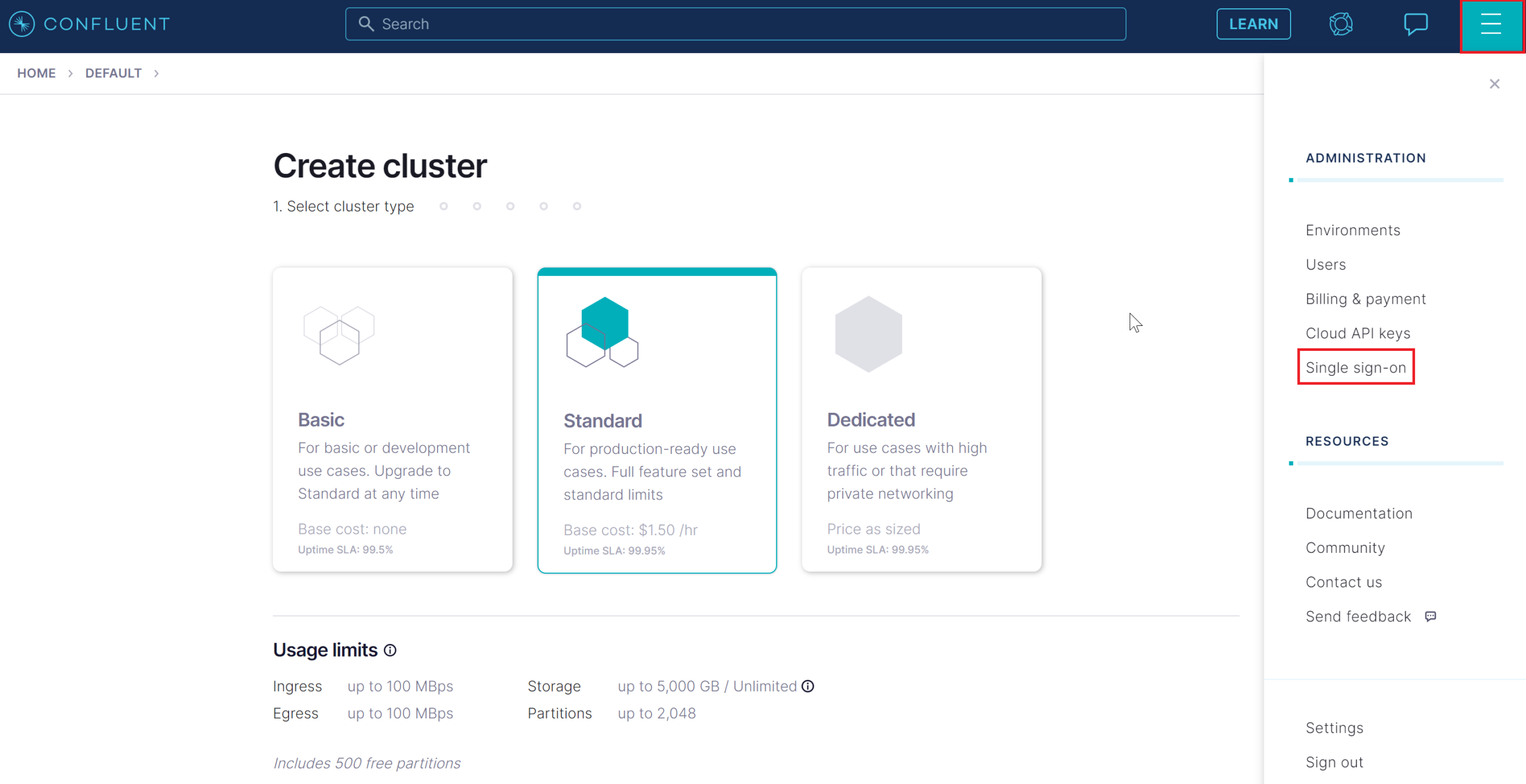This screenshot has height=784, width=1526.
Task: Close the side panel with X
Action: 1494,84
